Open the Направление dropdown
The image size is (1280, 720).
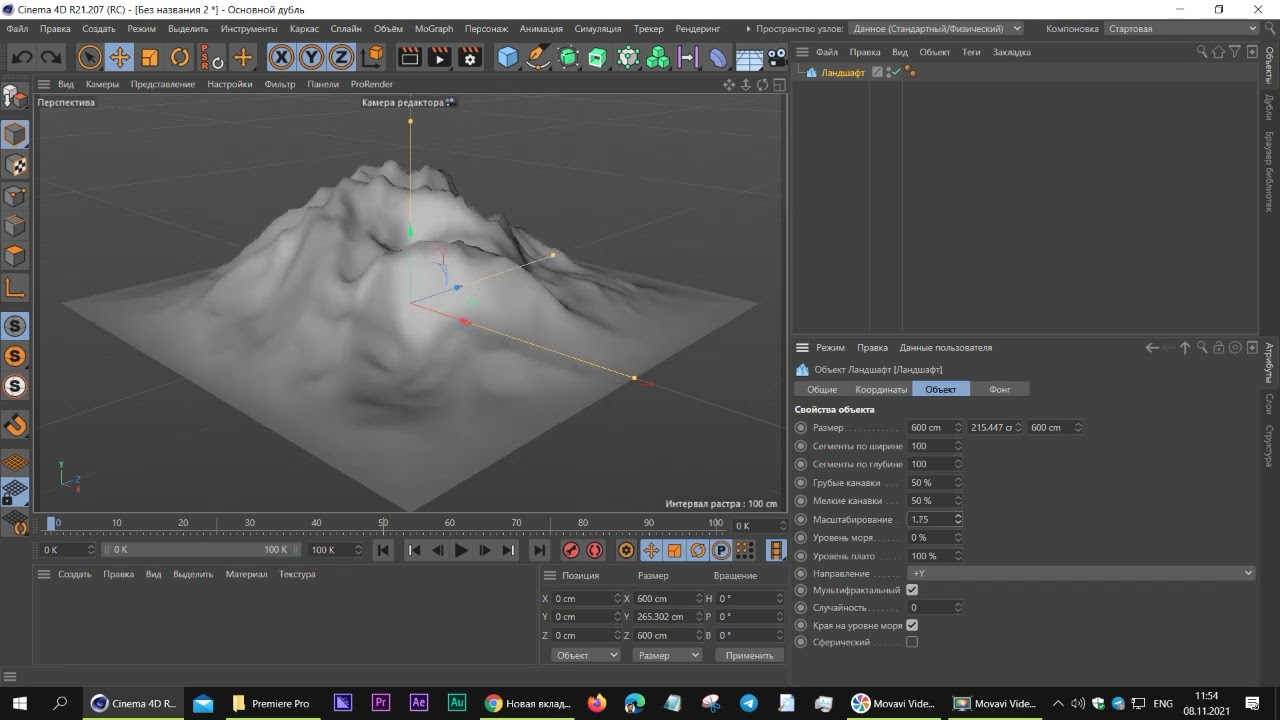pyautogui.click(x=1081, y=573)
